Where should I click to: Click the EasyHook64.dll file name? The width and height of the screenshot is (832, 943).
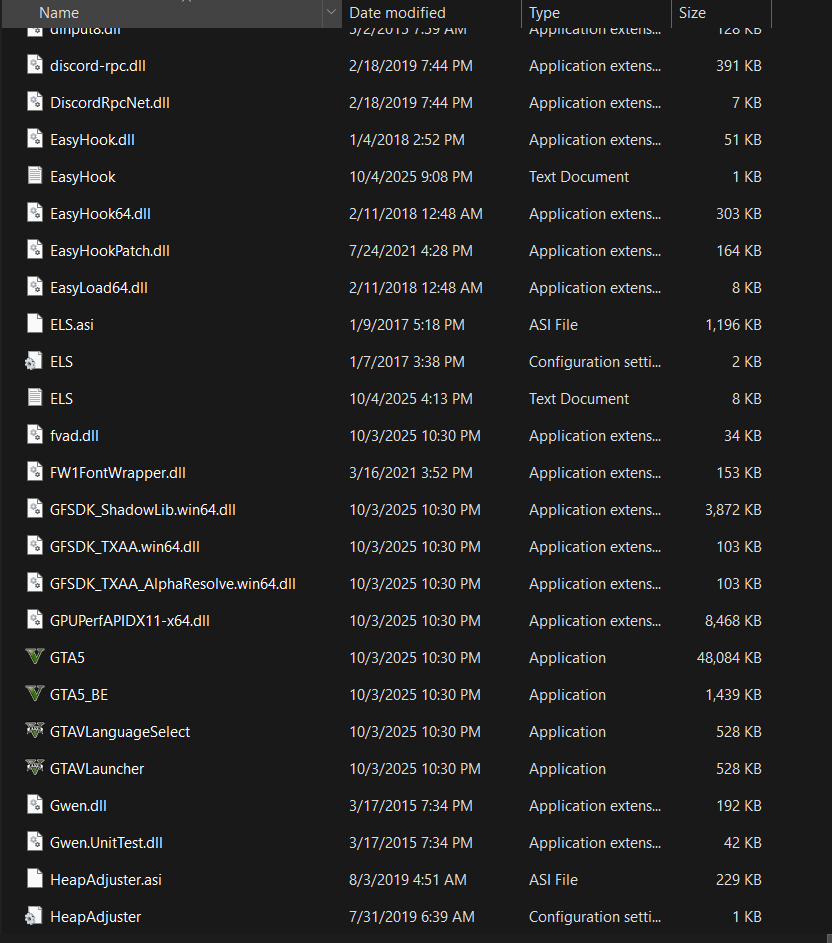[x=100, y=214]
